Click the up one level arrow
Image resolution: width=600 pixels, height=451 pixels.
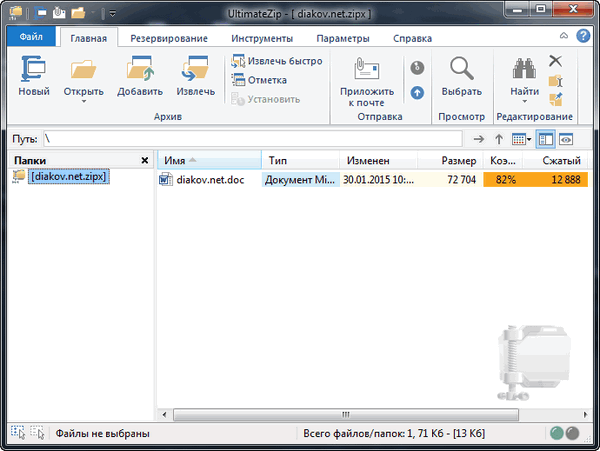[x=499, y=139]
